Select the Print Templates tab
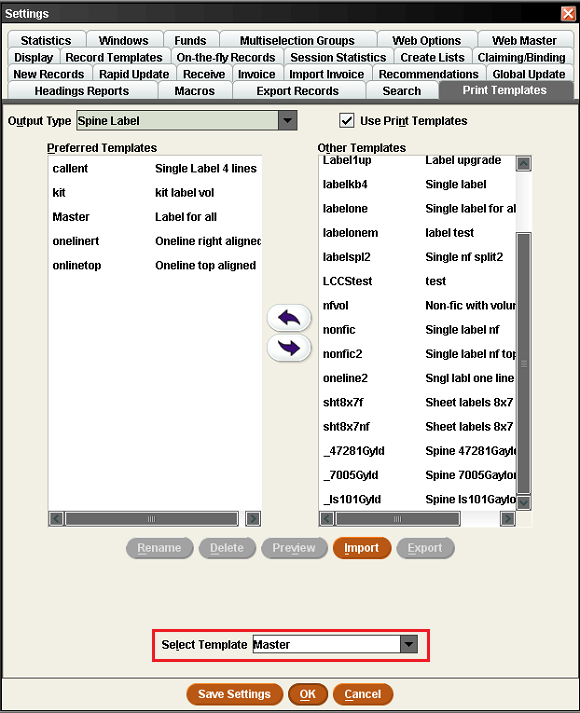This screenshot has width=580, height=713. [x=505, y=90]
